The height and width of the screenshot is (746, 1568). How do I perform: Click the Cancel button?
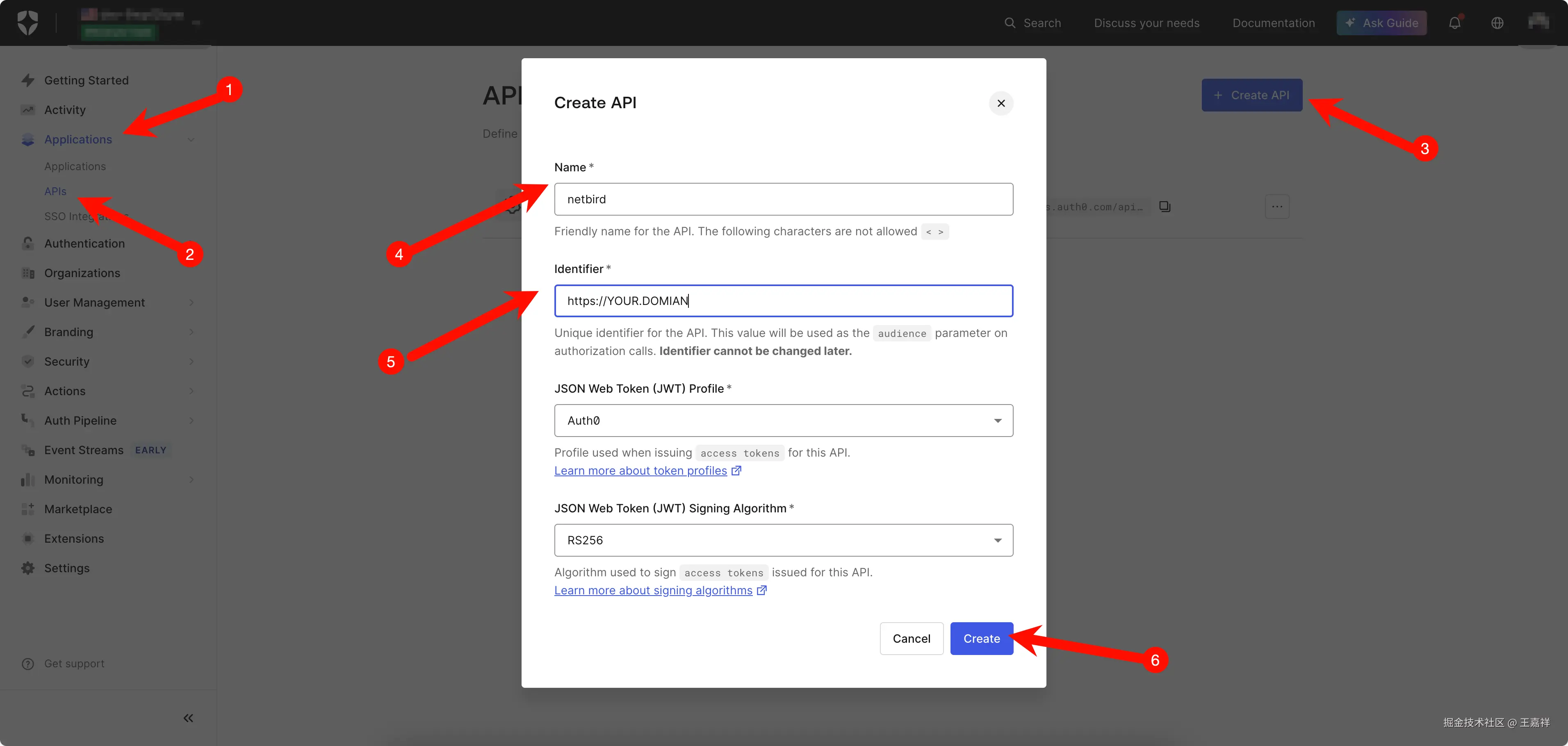911,638
